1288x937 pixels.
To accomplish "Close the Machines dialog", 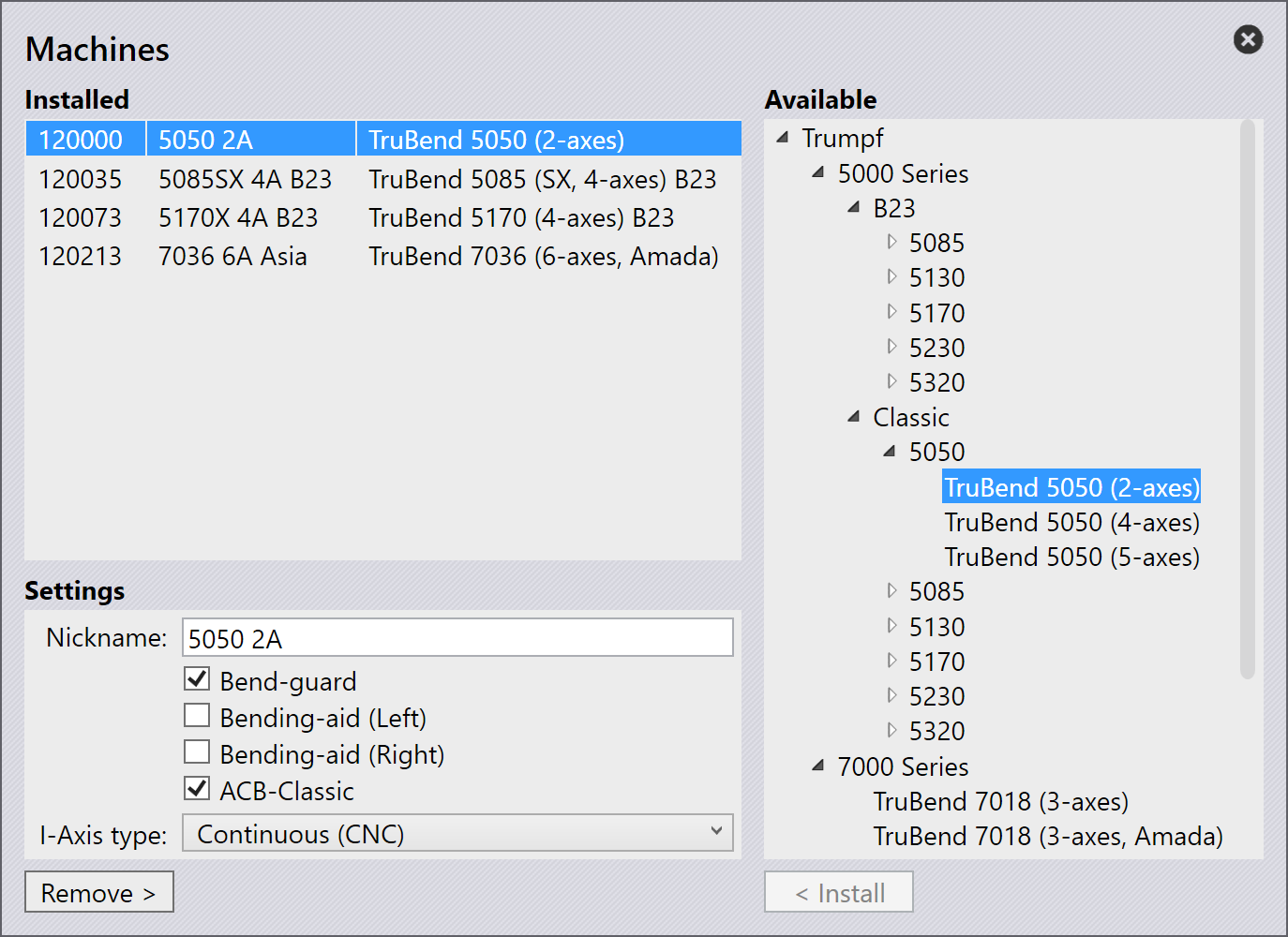I will pos(1248,39).
